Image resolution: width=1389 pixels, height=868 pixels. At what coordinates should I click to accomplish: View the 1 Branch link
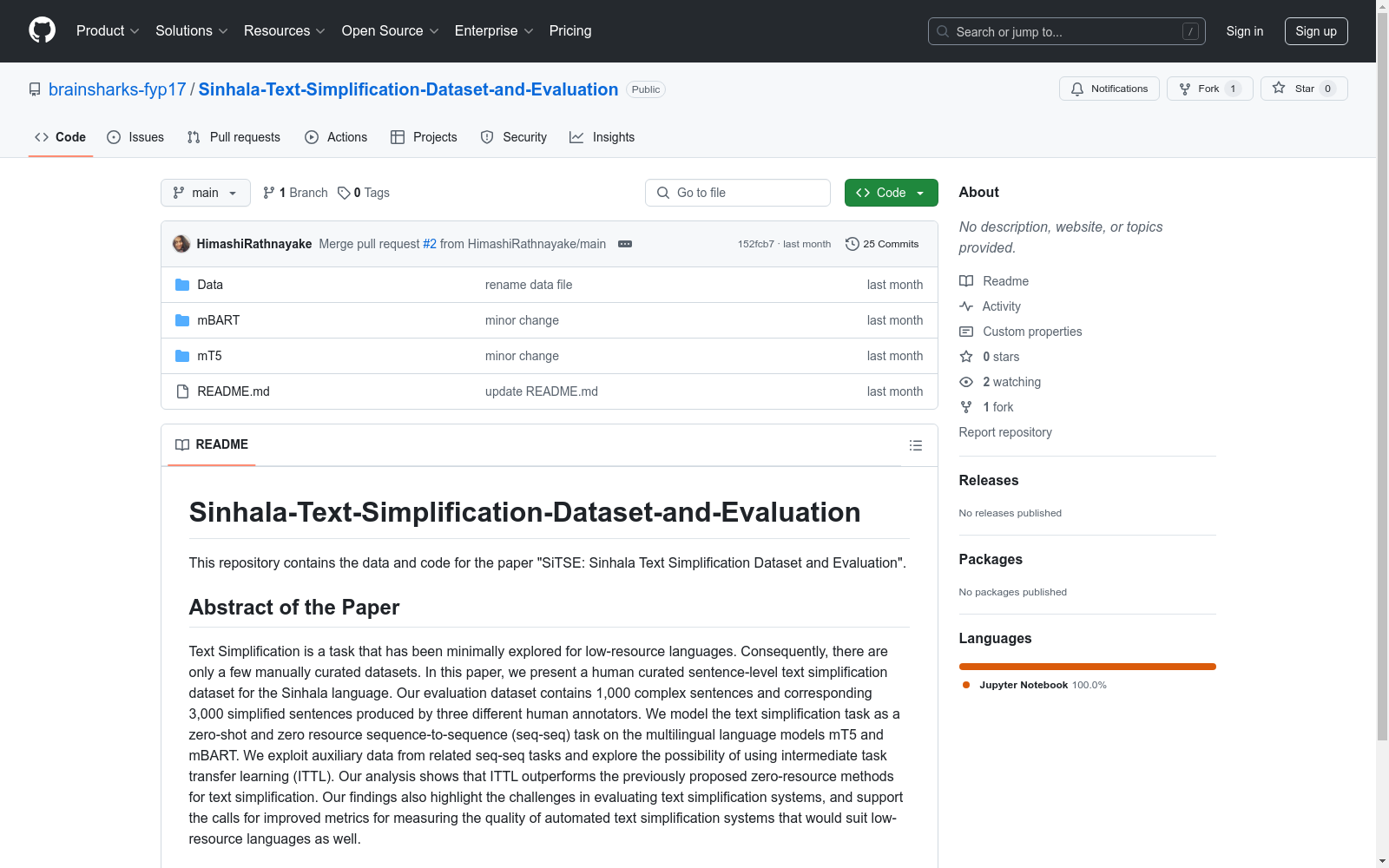(x=295, y=193)
